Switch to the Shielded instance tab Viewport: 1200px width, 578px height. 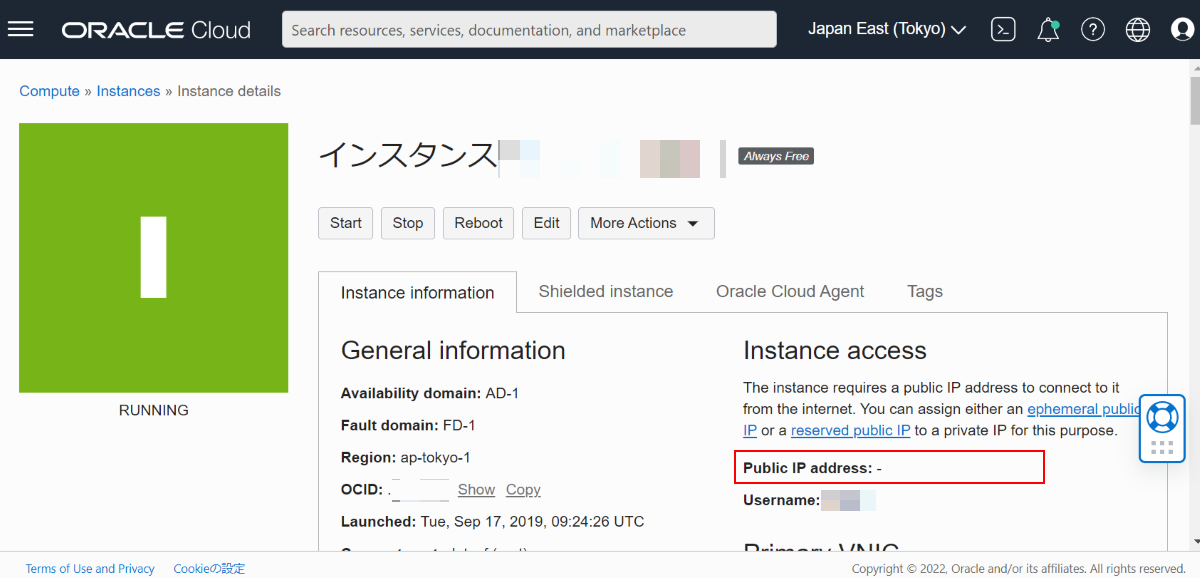[606, 292]
